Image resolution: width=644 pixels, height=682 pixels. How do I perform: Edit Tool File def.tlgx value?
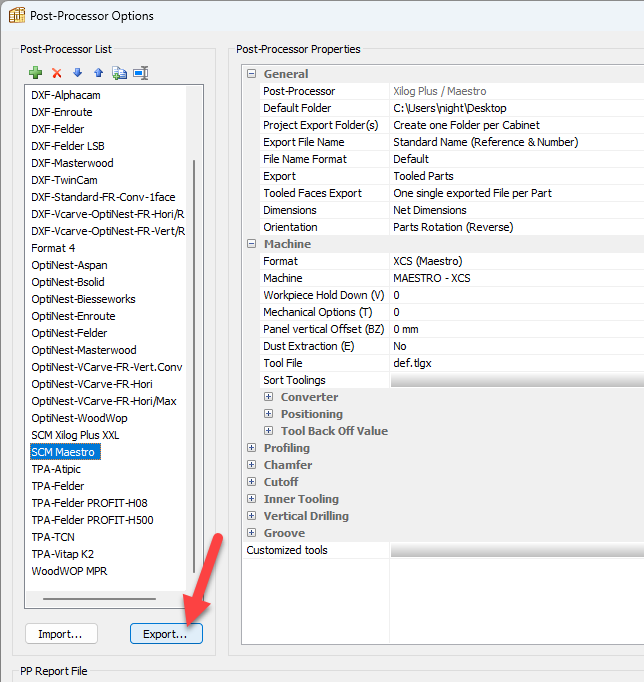(517, 363)
